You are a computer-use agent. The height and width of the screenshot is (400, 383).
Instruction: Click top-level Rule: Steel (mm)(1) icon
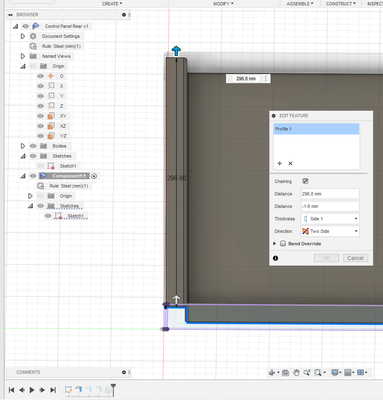point(33,46)
